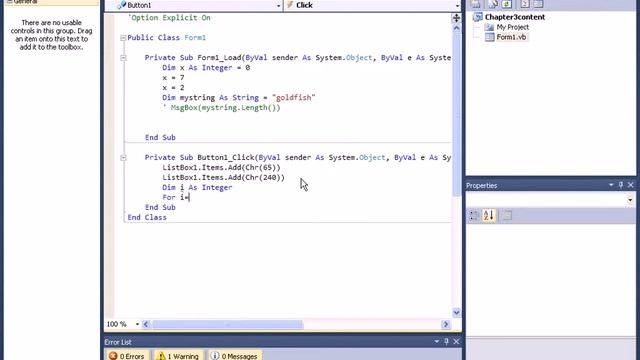The height and width of the screenshot is (360, 640).
Task: Place cursor at end of For i= line
Action: click(190, 198)
